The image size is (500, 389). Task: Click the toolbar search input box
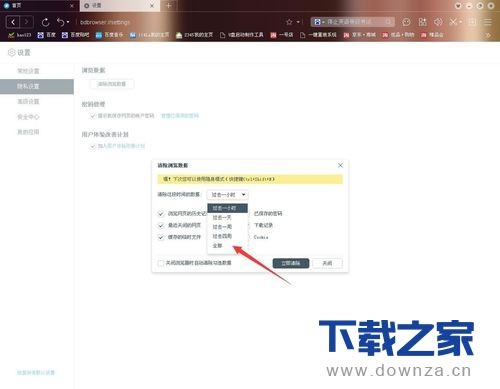(x=352, y=22)
